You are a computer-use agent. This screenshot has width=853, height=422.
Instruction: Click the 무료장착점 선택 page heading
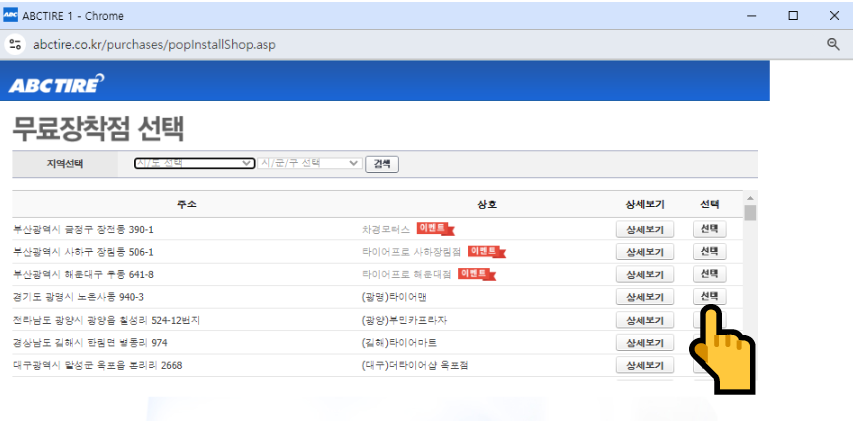[x=98, y=129]
